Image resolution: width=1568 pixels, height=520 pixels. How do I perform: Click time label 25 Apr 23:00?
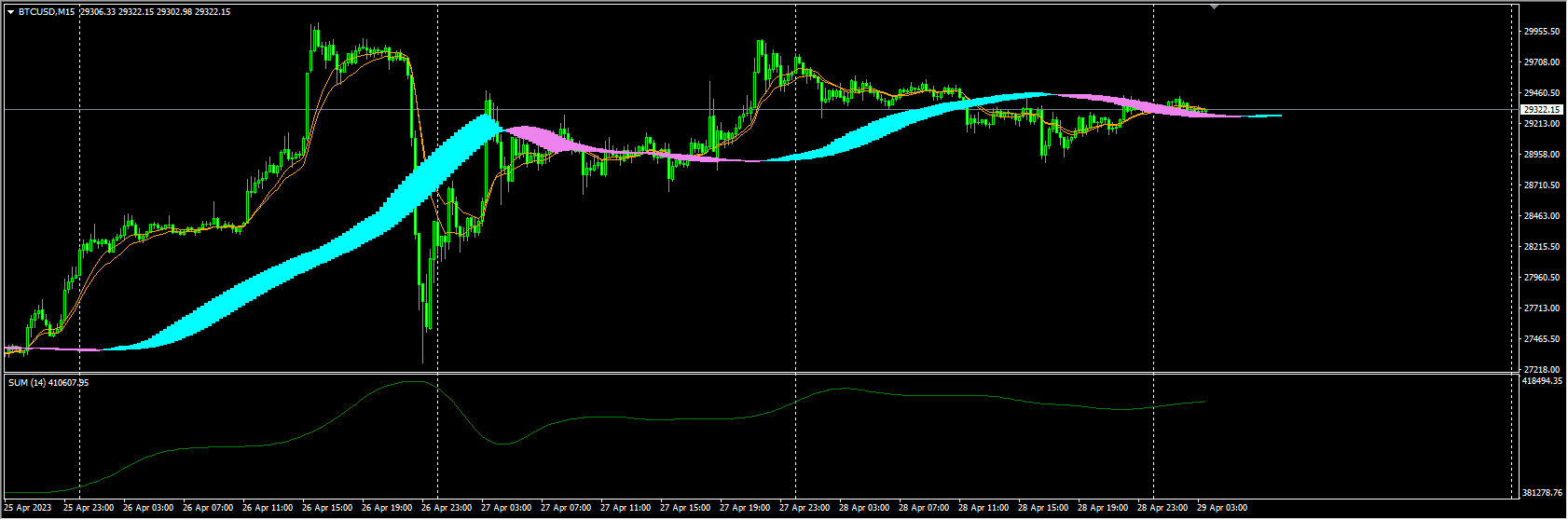[89, 508]
